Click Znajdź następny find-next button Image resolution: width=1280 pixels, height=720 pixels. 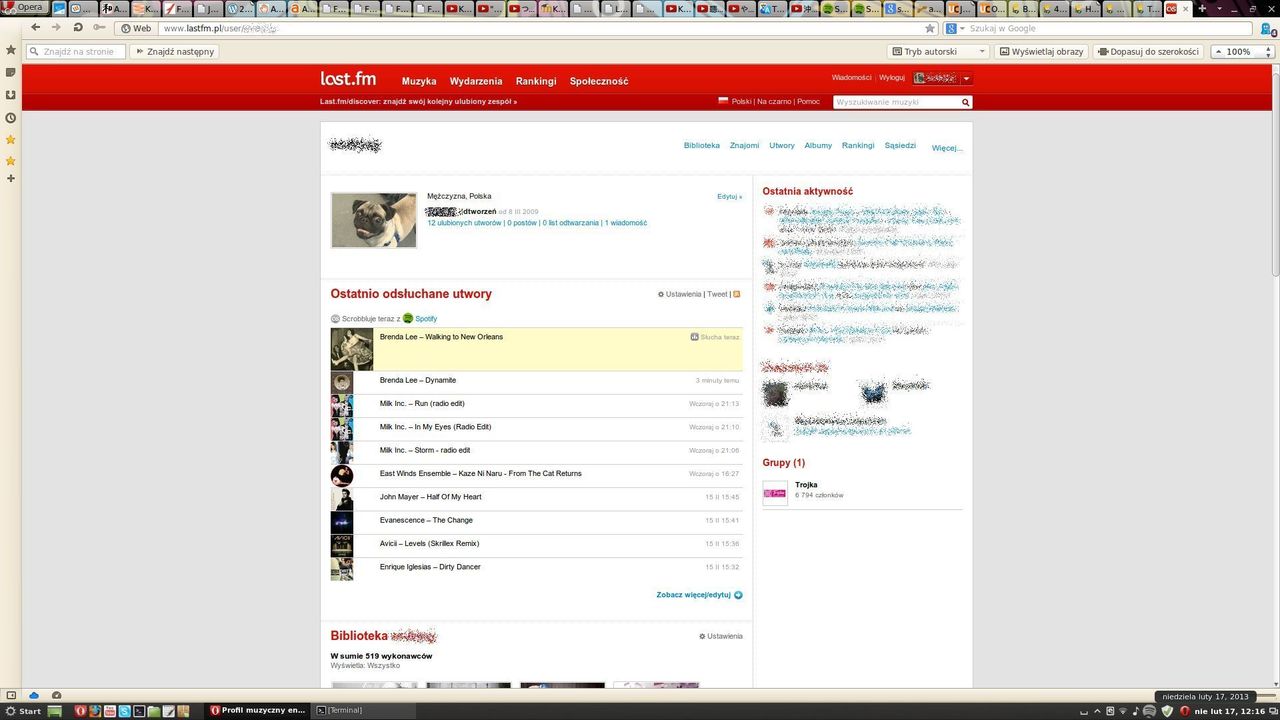click(x=175, y=51)
